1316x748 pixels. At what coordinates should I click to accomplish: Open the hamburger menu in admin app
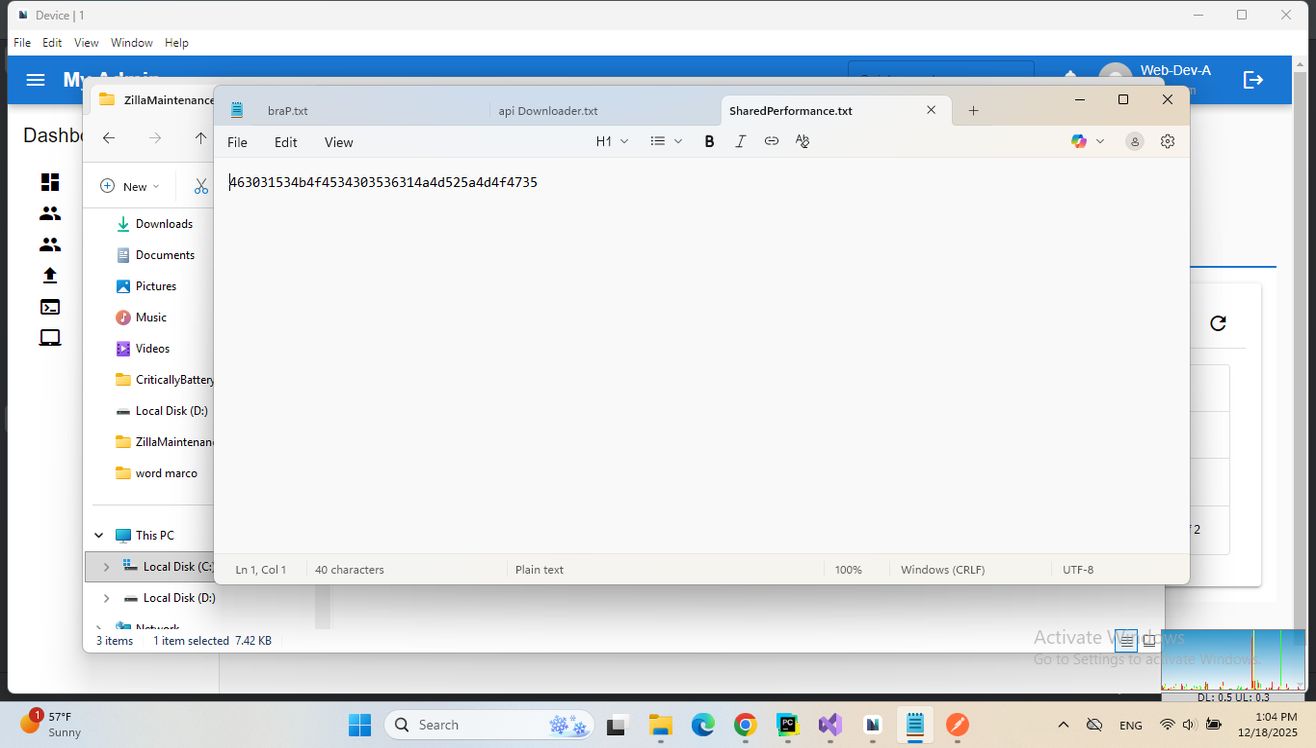[x=36, y=80]
